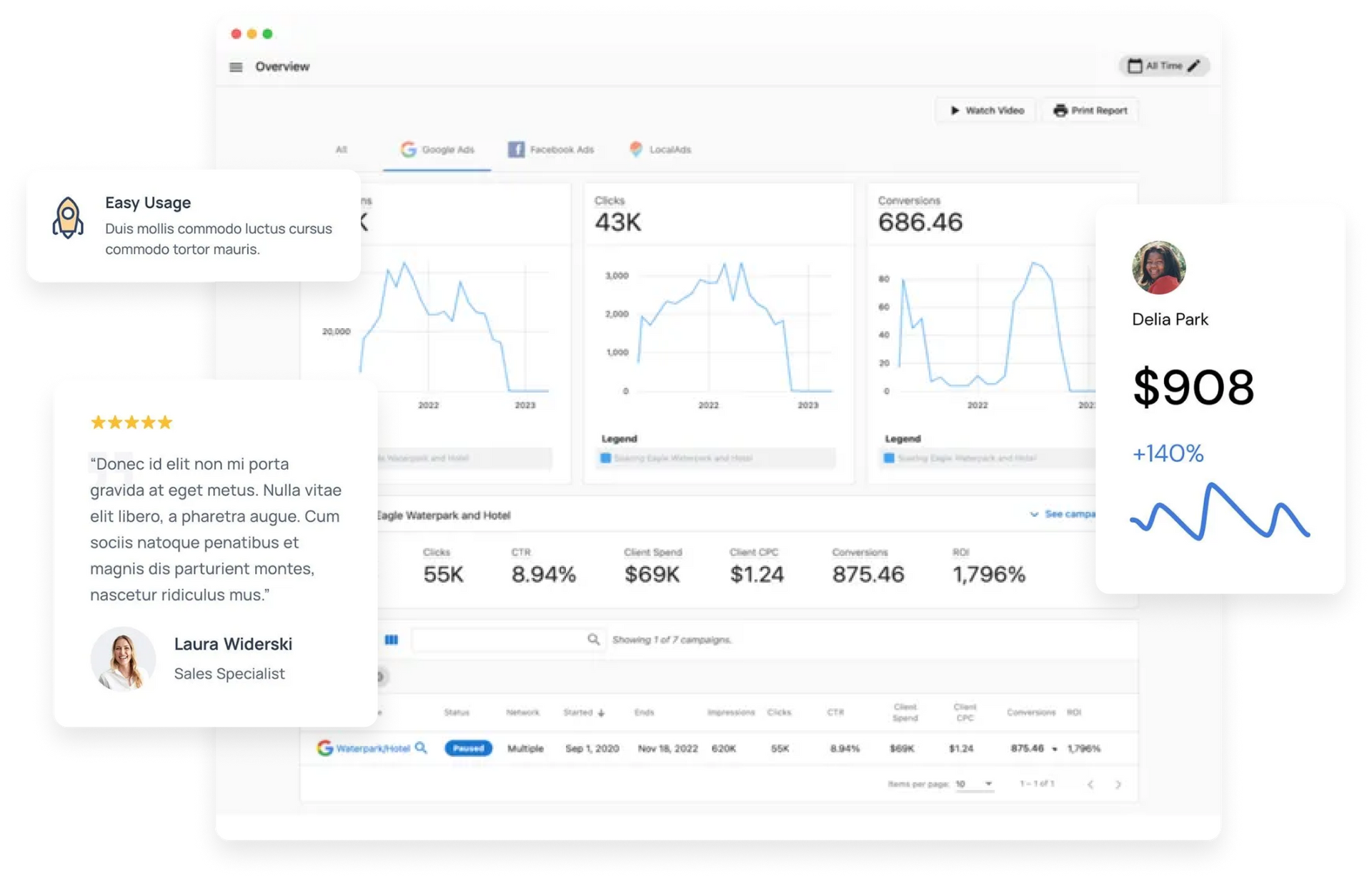This screenshot has width=1372, height=882.
Task: Click the sort arrow on the Started column
Action: pyautogui.click(x=601, y=713)
